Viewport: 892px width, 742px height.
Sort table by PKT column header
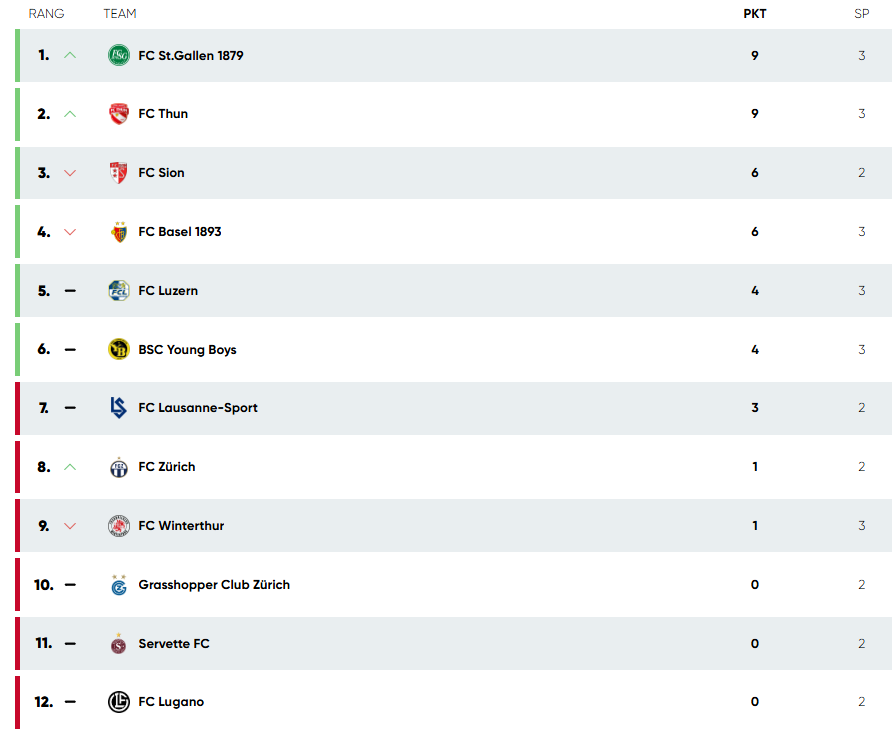click(754, 14)
